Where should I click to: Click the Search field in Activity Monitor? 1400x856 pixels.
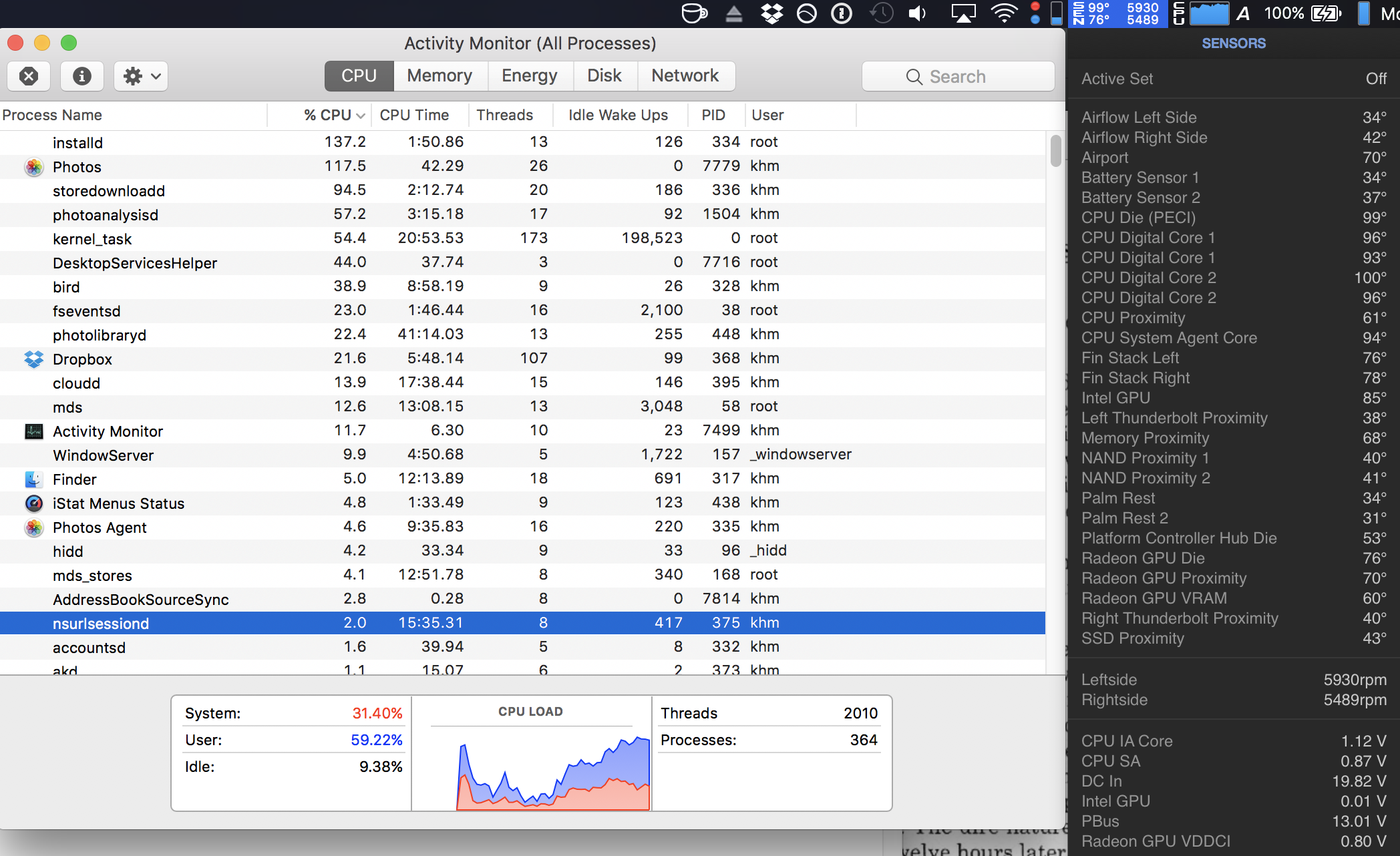tap(958, 77)
